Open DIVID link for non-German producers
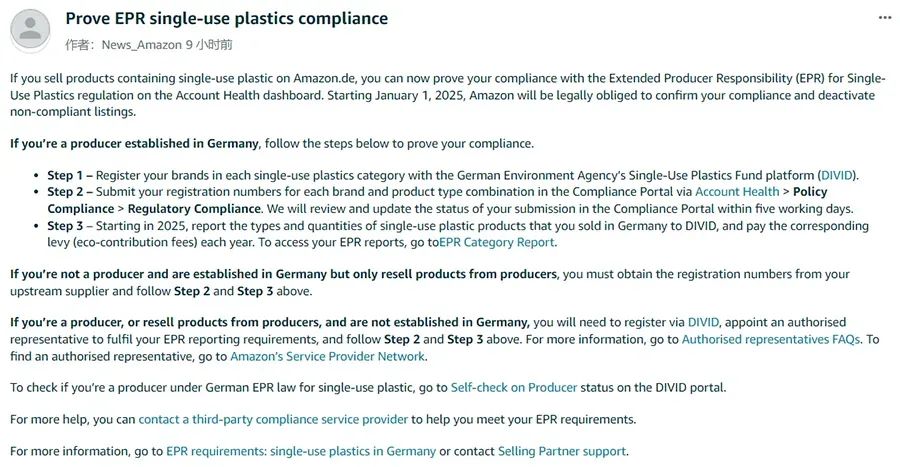This screenshot has height=467, width=900. pyautogui.click(x=703, y=322)
